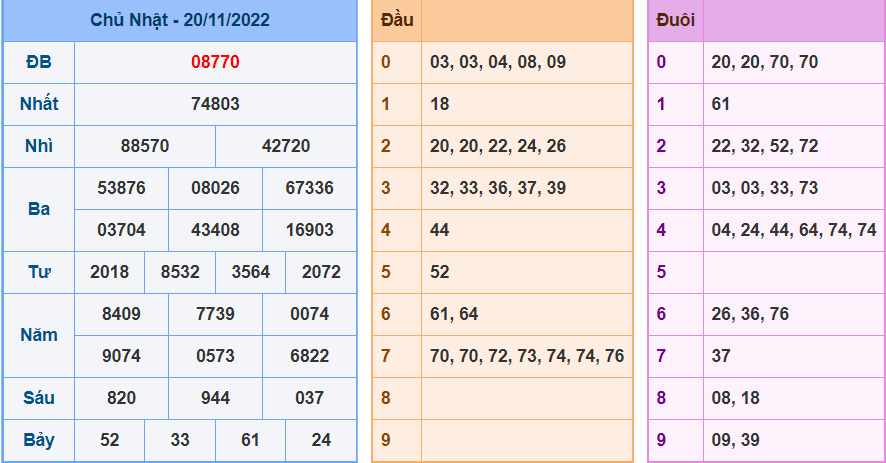Select fifth prize number 0074
This screenshot has height=463, width=886.
(310, 314)
